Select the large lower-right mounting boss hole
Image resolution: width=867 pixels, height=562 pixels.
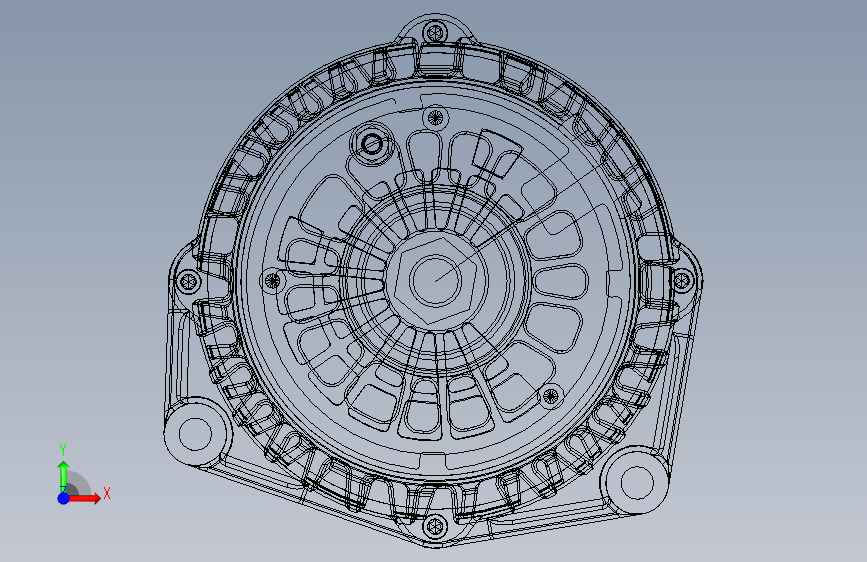pyautogui.click(x=637, y=482)
